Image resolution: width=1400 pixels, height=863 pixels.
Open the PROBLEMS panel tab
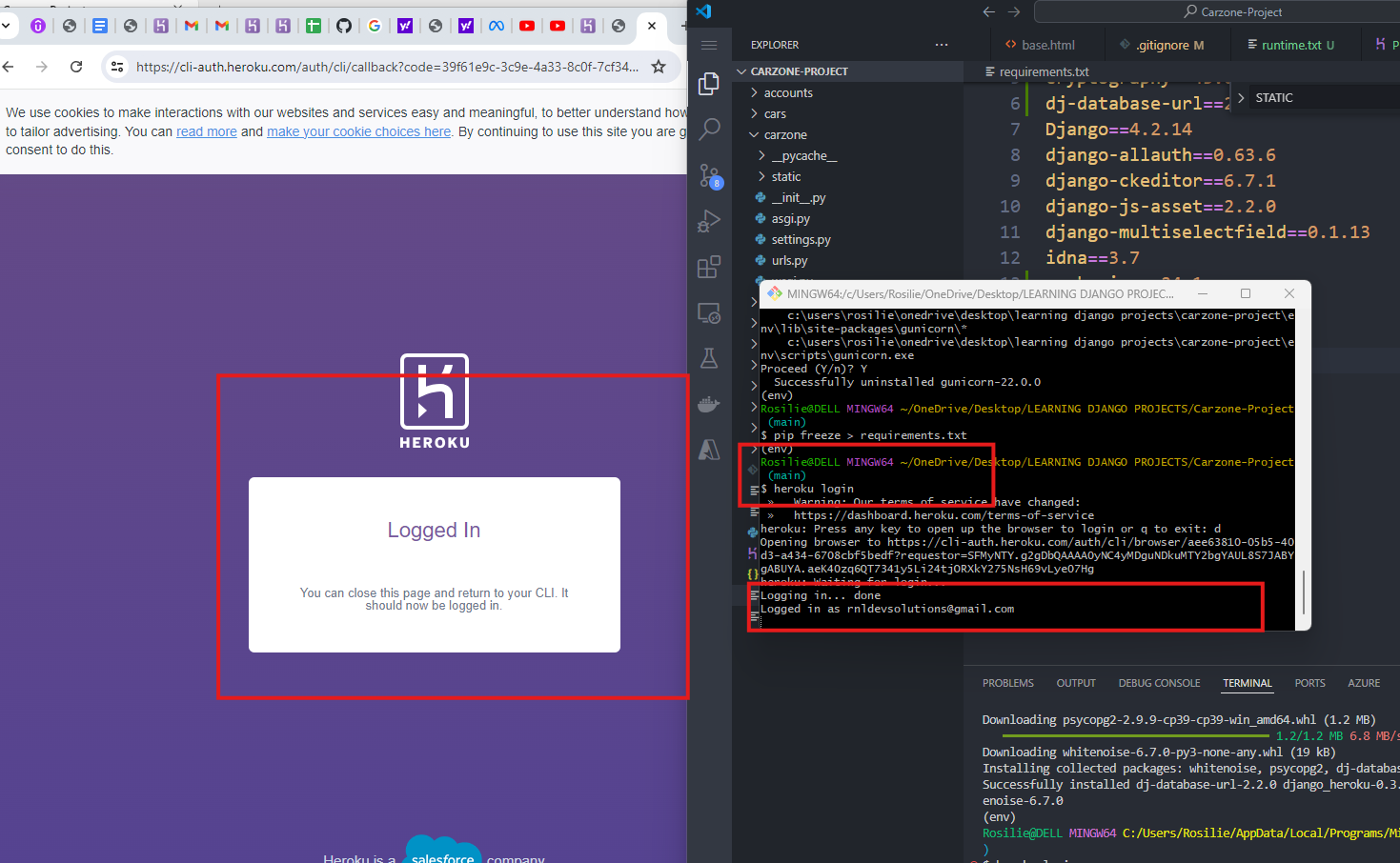pyautogui.click(x=1007, y=683)
